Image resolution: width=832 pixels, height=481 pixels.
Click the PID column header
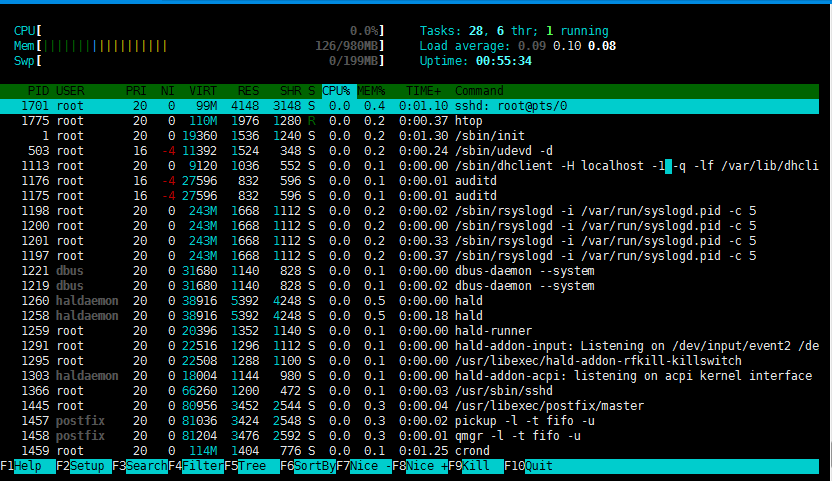(x=38, y=91)
